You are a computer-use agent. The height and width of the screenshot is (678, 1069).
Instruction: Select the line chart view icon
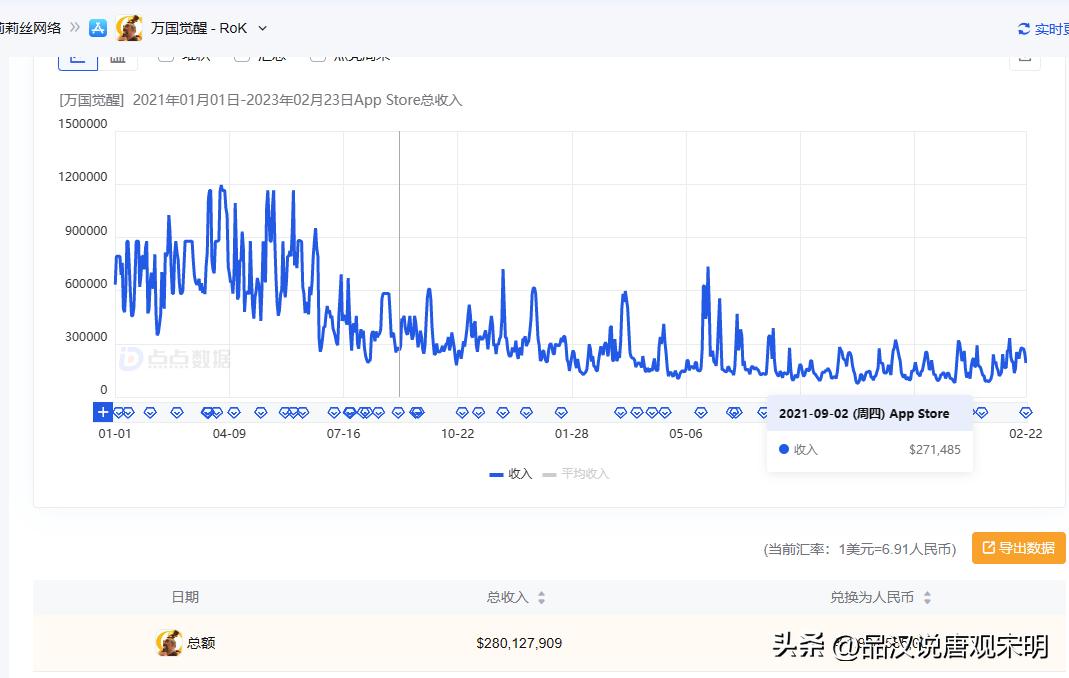pyautogui.click(x=78, y=57)
